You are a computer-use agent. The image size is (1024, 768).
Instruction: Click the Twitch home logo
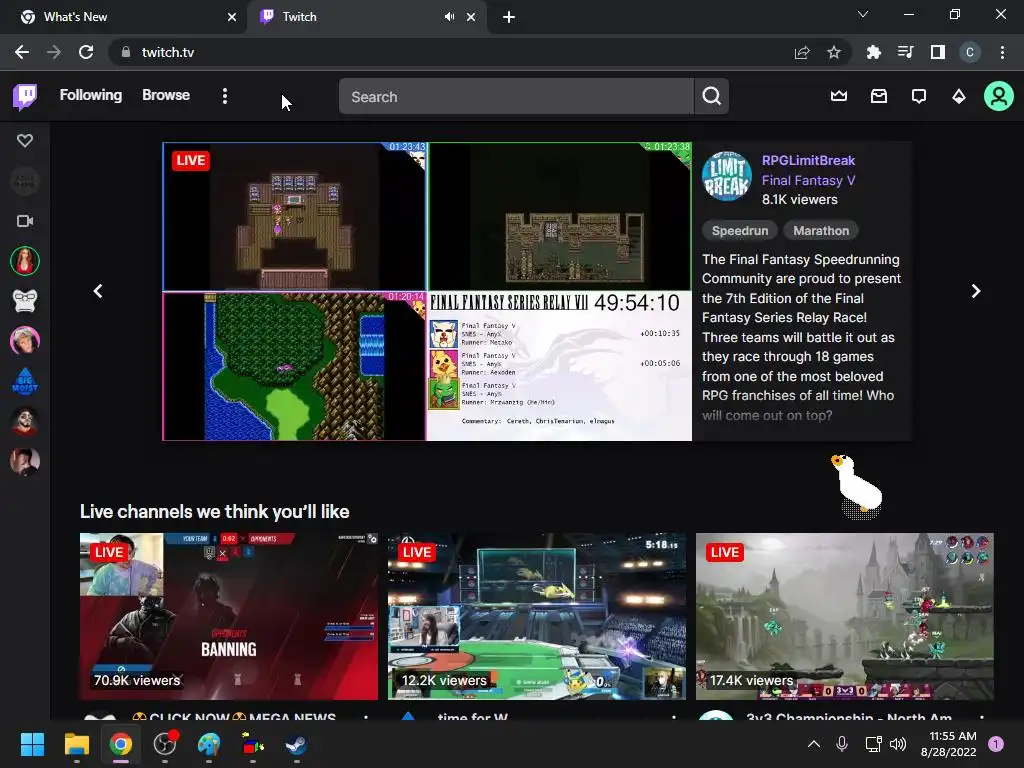[25, 97]
